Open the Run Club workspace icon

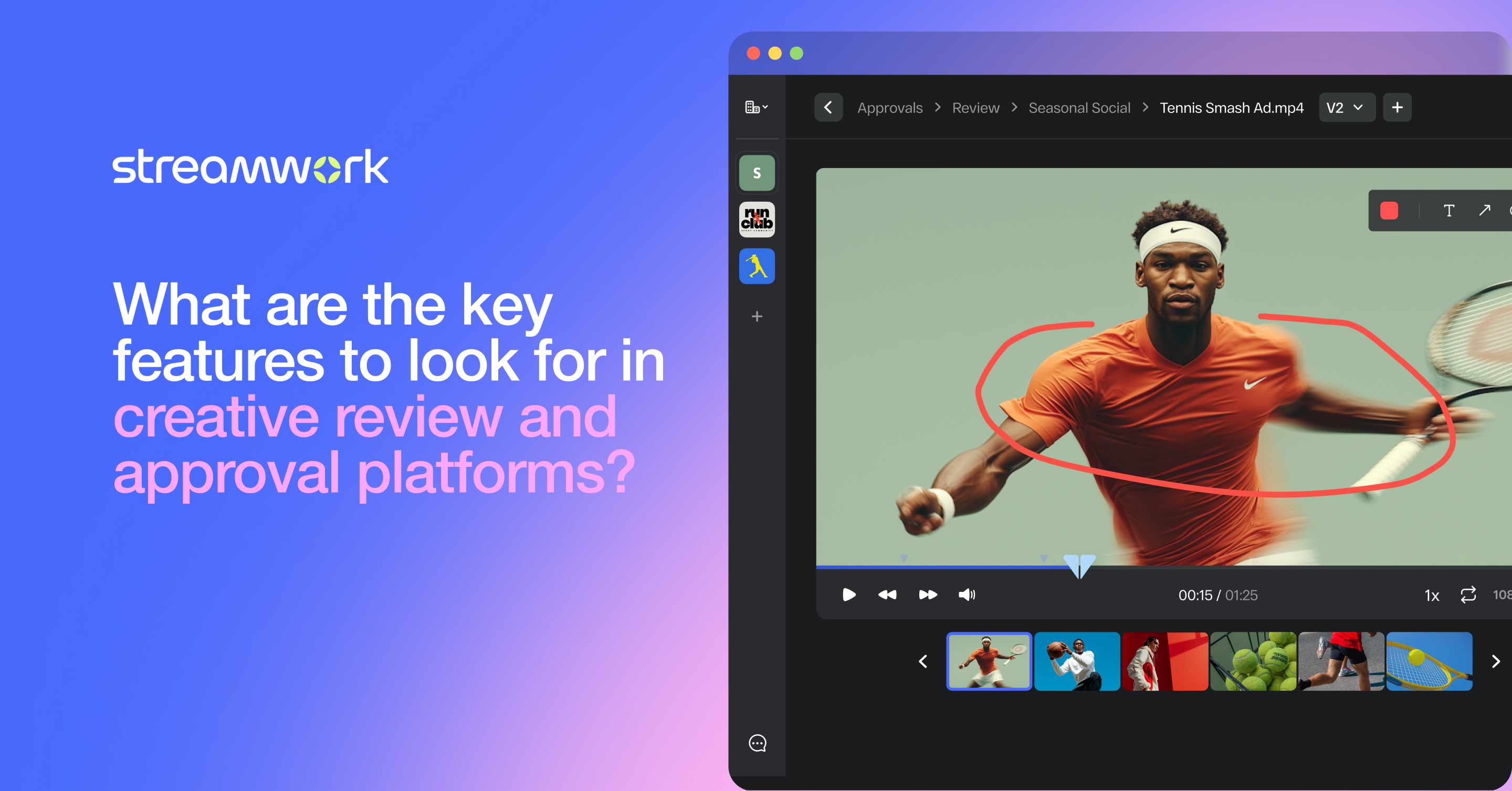(757, 220)
